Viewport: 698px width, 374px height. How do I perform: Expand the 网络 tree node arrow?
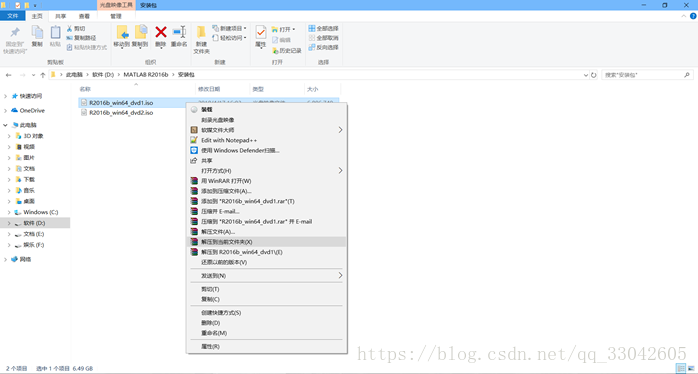pyautogui.click(x=5, y=259)
